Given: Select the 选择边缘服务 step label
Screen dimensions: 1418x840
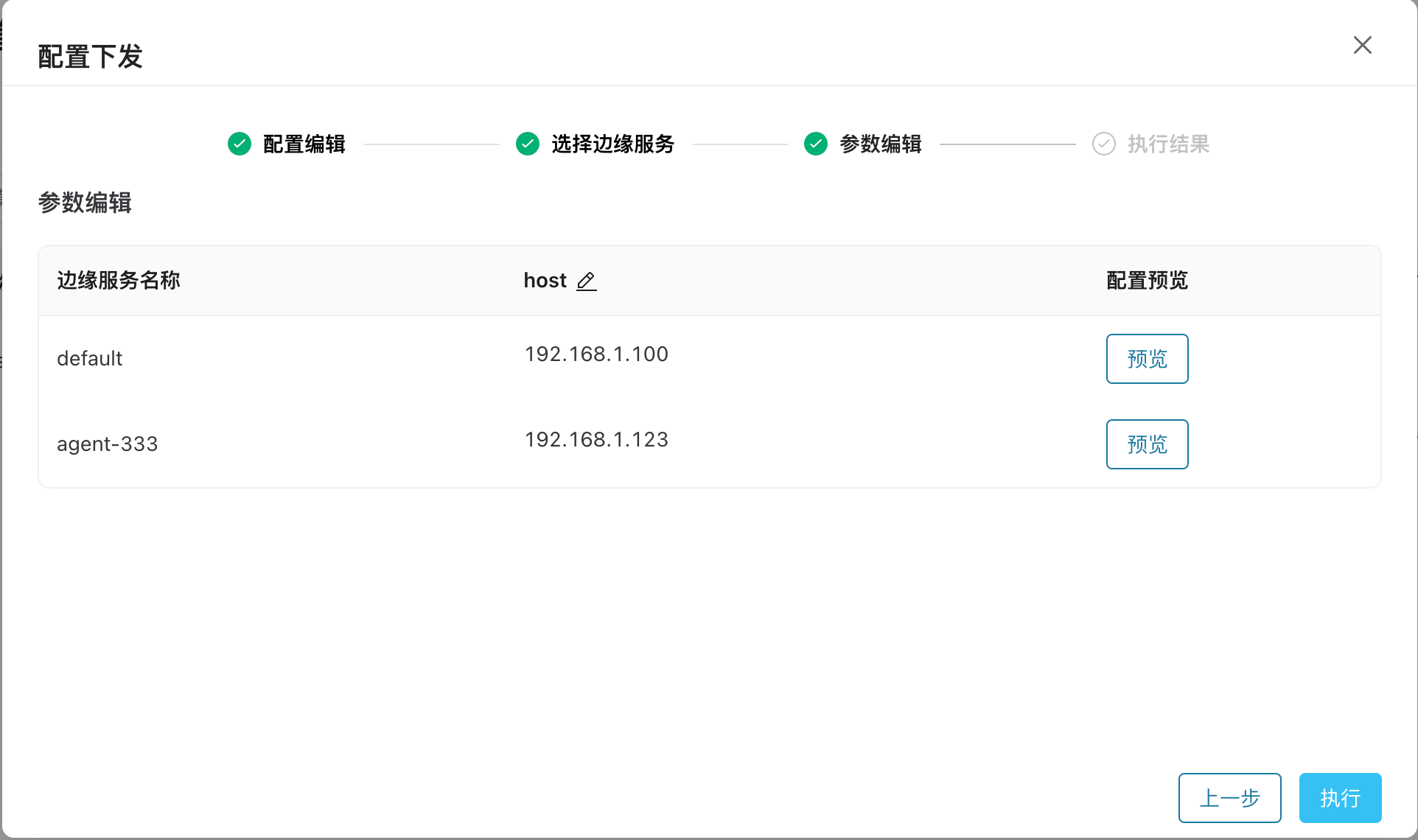Looking at the screenshot, I should (x=612, y=144).
